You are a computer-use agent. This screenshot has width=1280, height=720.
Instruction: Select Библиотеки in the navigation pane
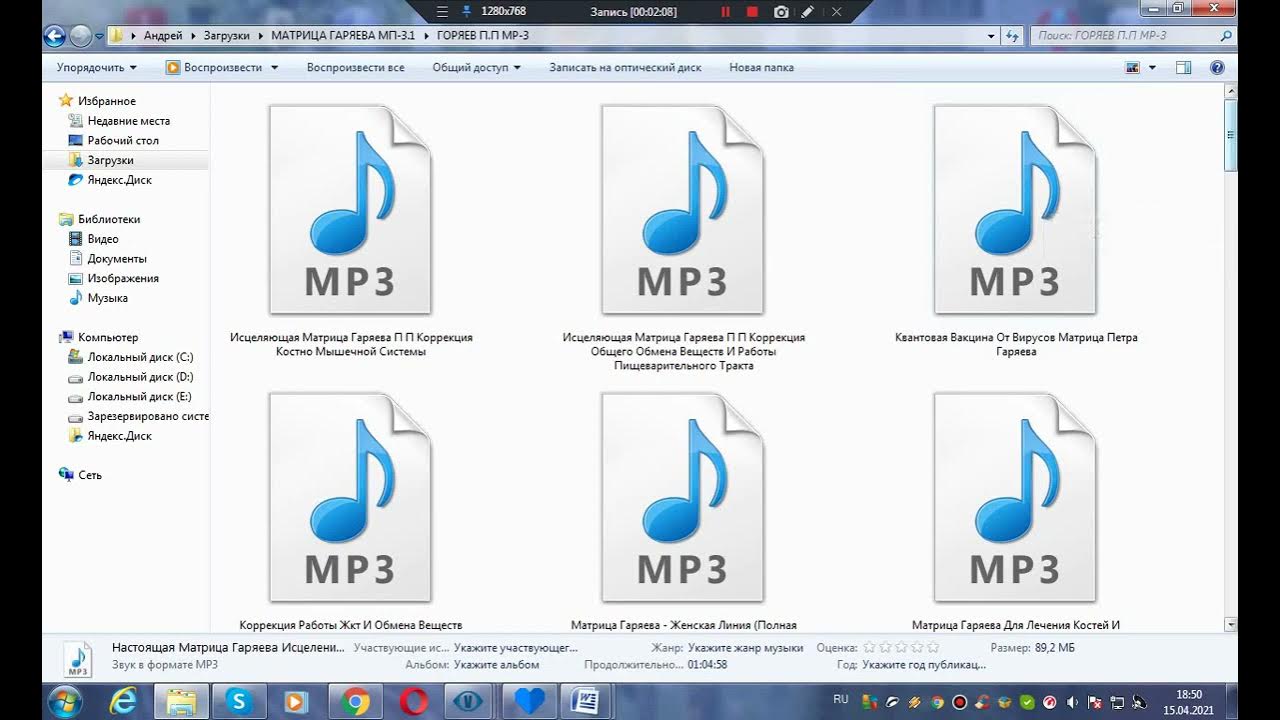pos(108,219)
